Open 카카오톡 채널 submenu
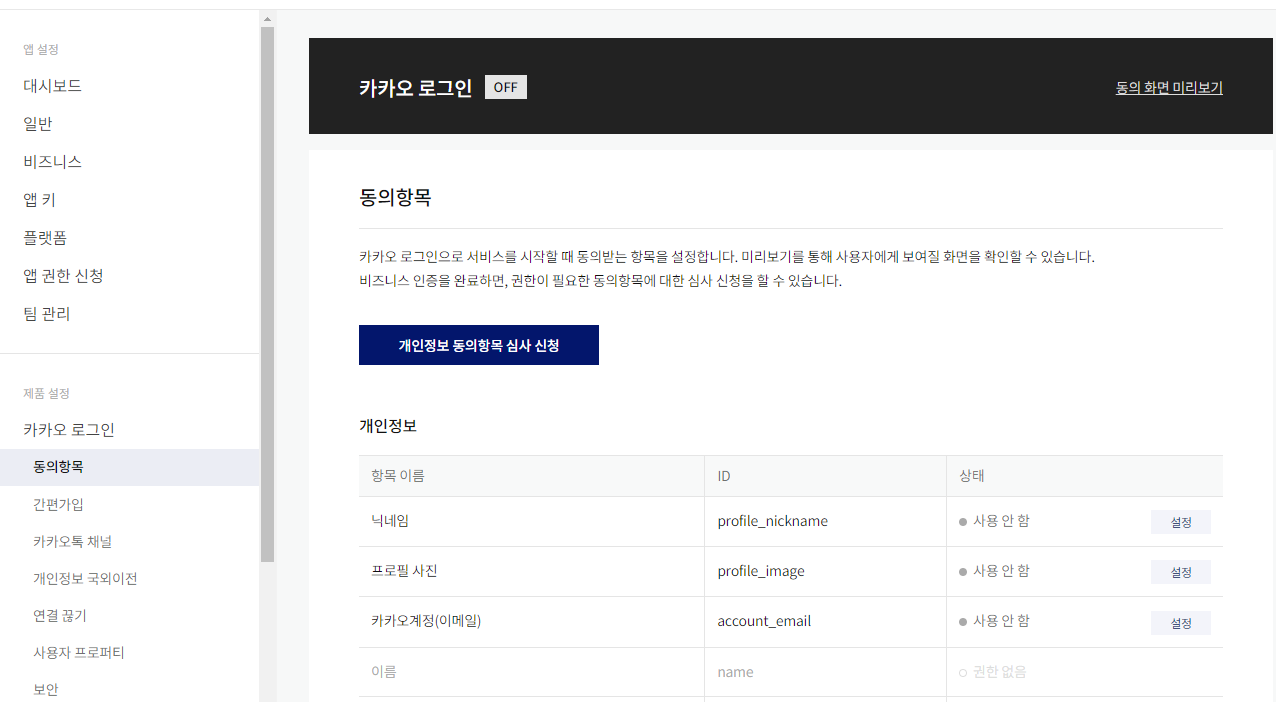 click(72, 541)
